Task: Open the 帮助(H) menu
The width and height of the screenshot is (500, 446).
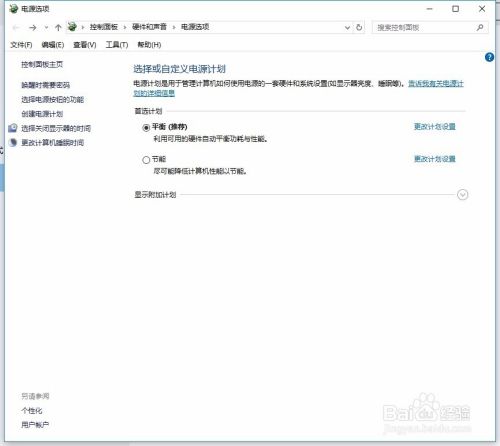Action: pos(149,45)
